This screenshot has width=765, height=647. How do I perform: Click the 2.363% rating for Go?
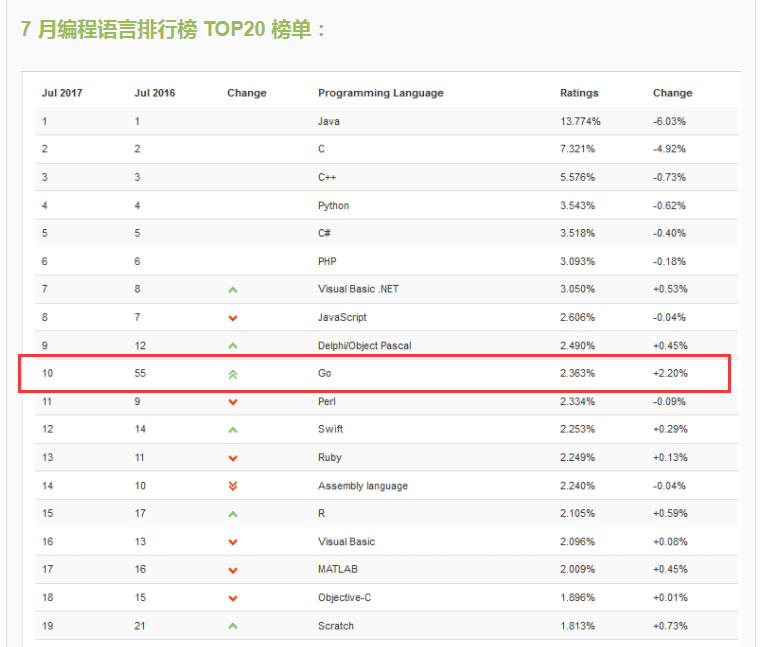tap(577, 373)
